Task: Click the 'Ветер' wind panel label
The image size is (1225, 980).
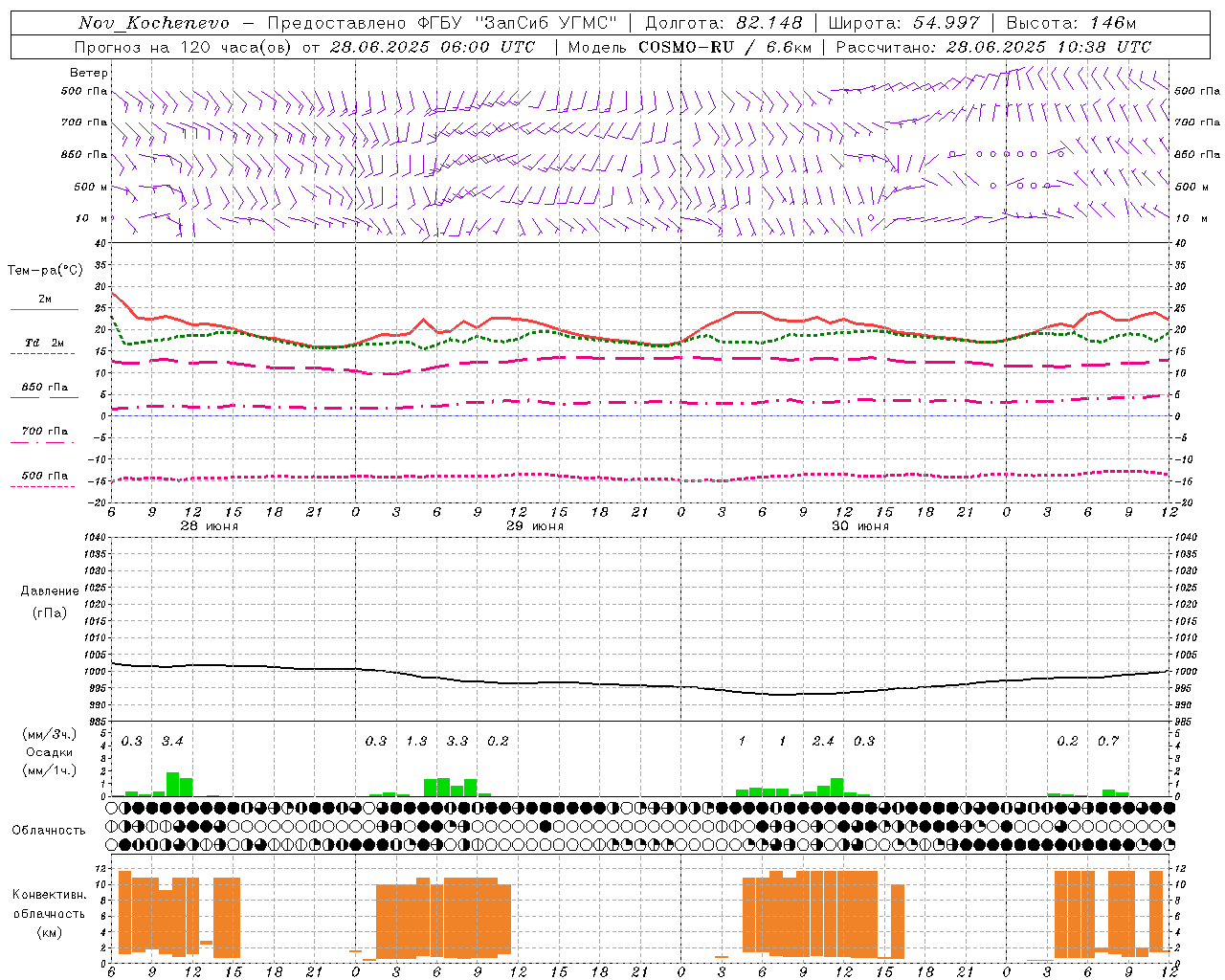Action: pos(89,73)
